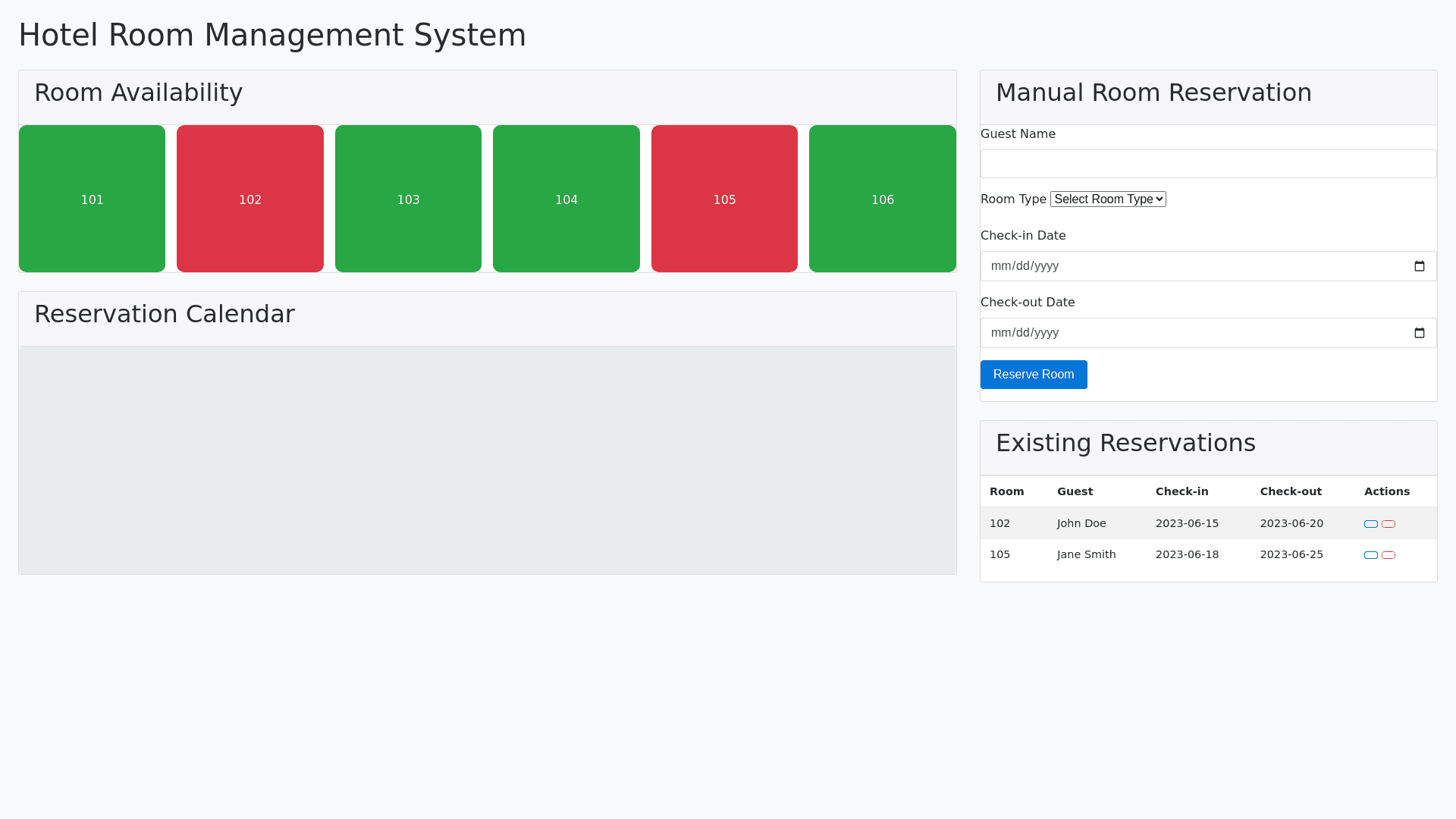Click red action button for Jane Smith reservation
The width and height of the screenshot is (1456, 819).
(x=1389, y=555)
